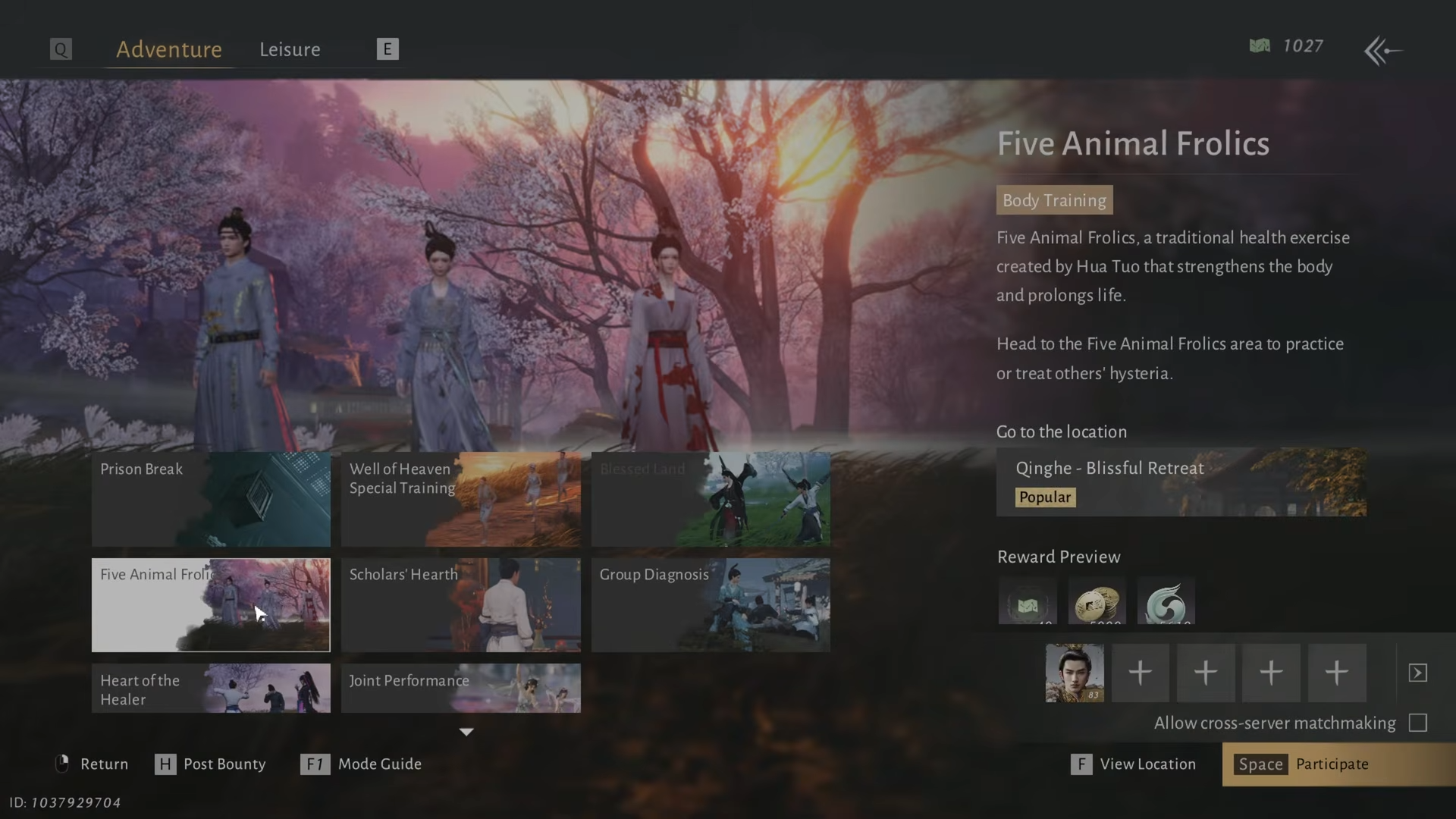
Task: Expand the party panel side arrow
Action: pos(1417,673)
